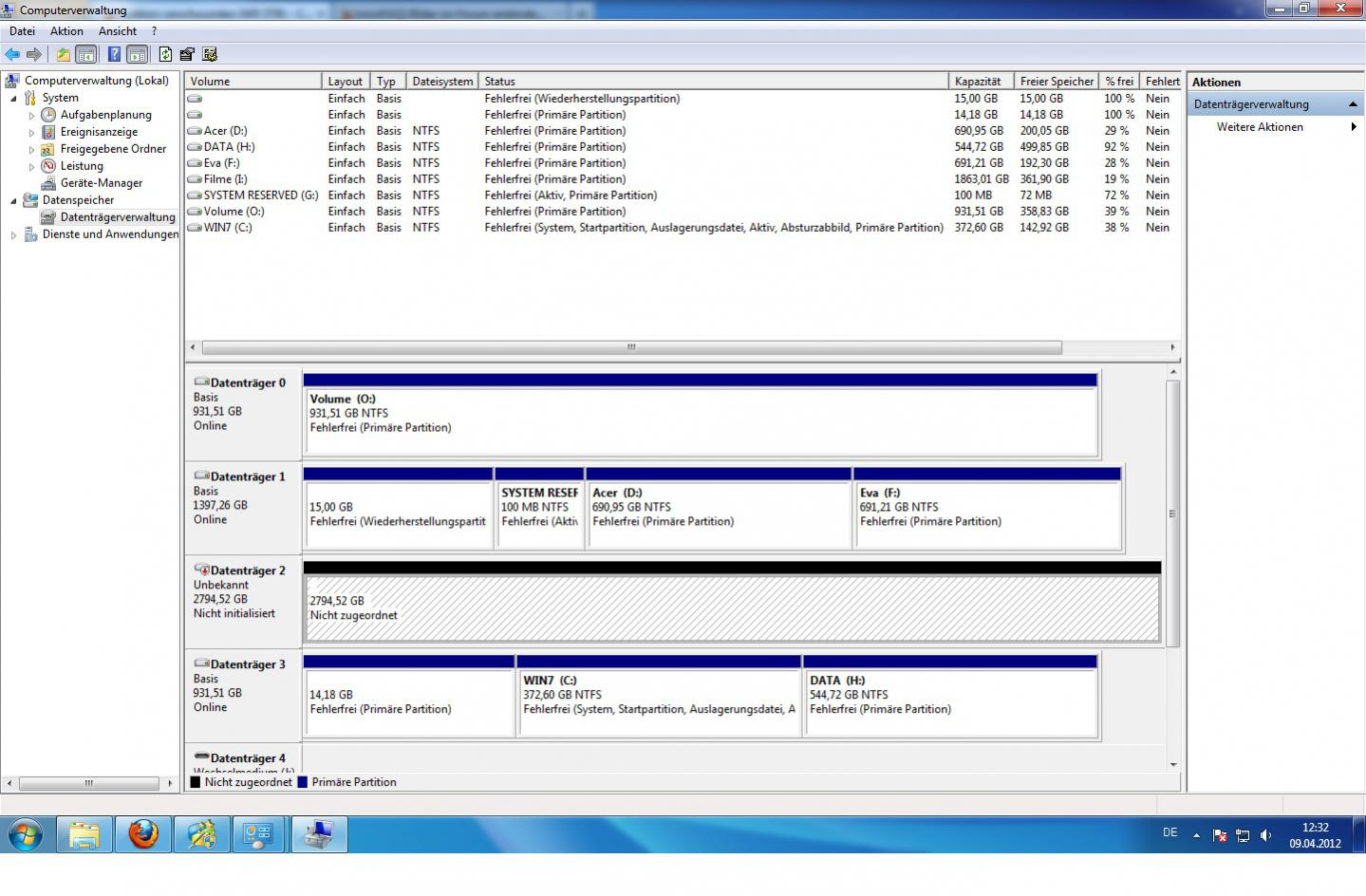This screenshot has height=896, width=1366.
Task: Select the Eva (F:) partition block
Action: click(987, 508)
